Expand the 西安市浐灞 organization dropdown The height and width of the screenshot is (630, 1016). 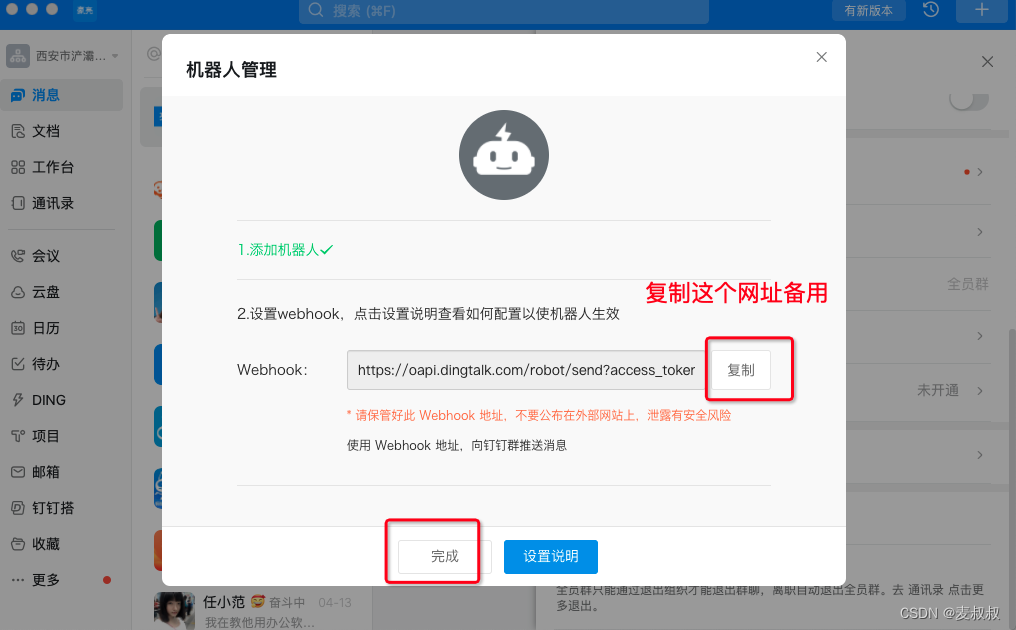pyautogui.click(x=115, y=56)
